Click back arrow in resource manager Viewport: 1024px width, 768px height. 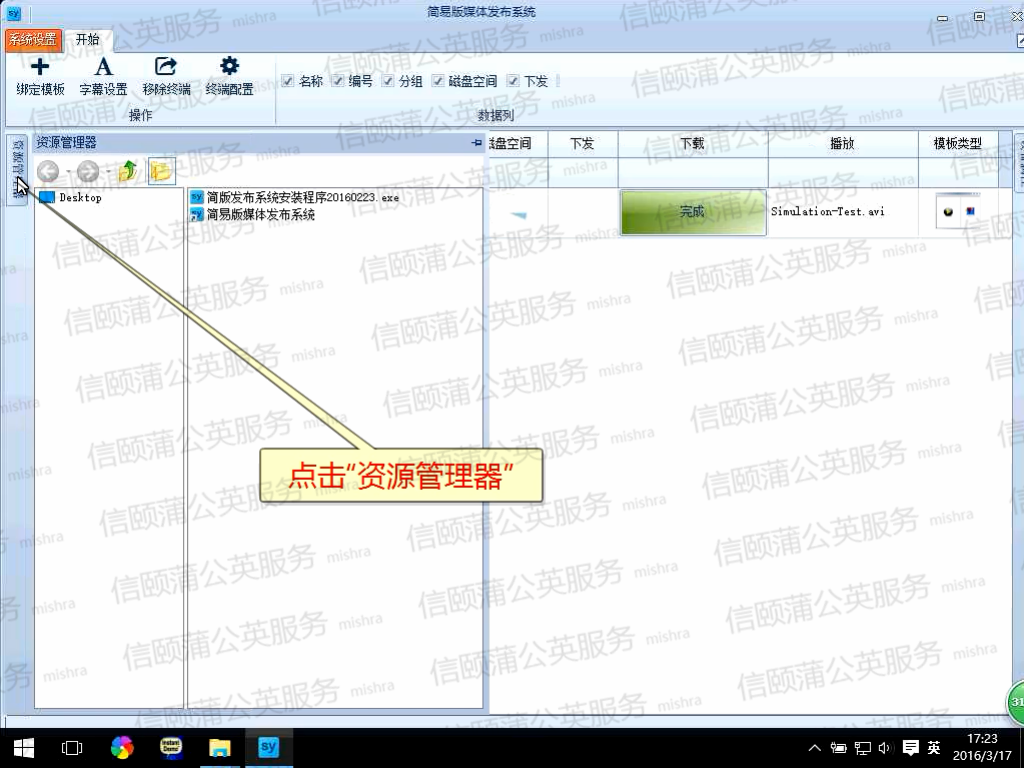pyautogui.click(x=48, y=172)
